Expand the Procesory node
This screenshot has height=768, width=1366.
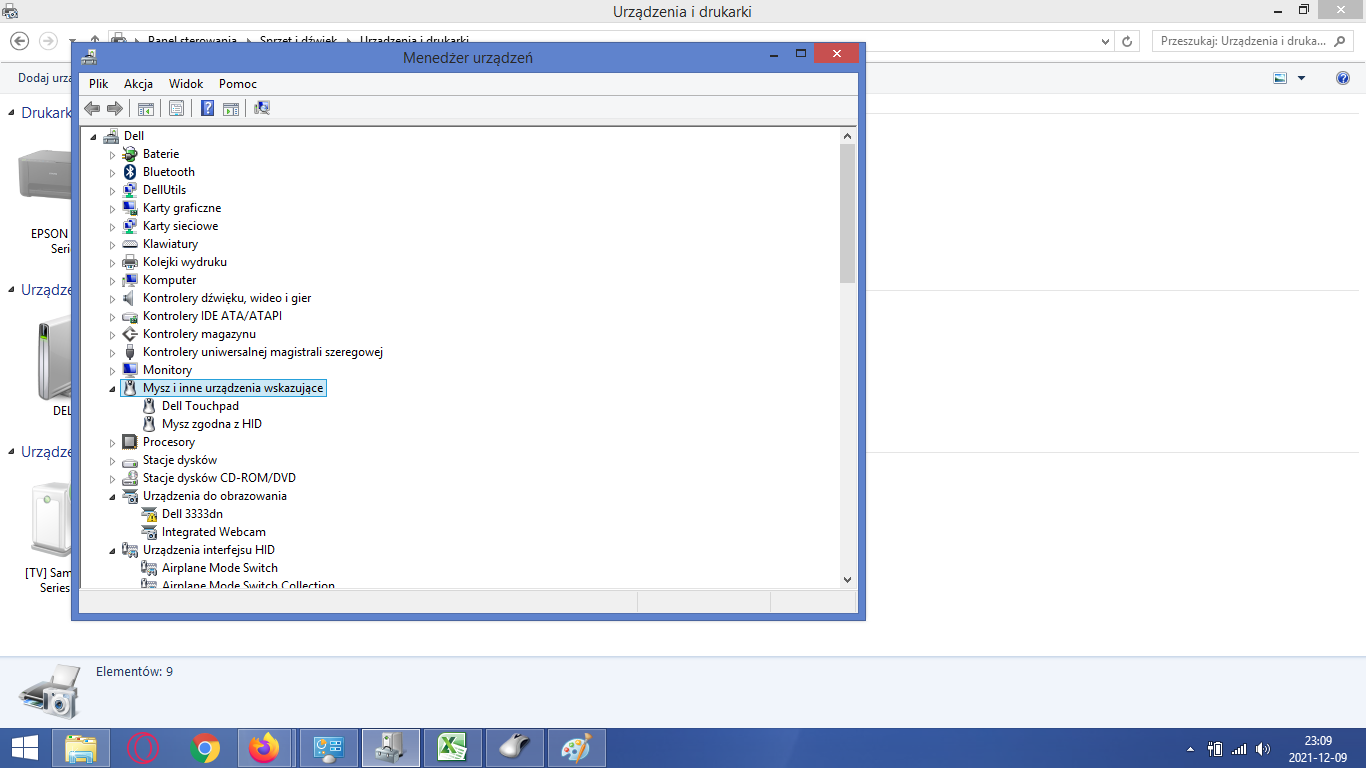[x=113, y=442]
